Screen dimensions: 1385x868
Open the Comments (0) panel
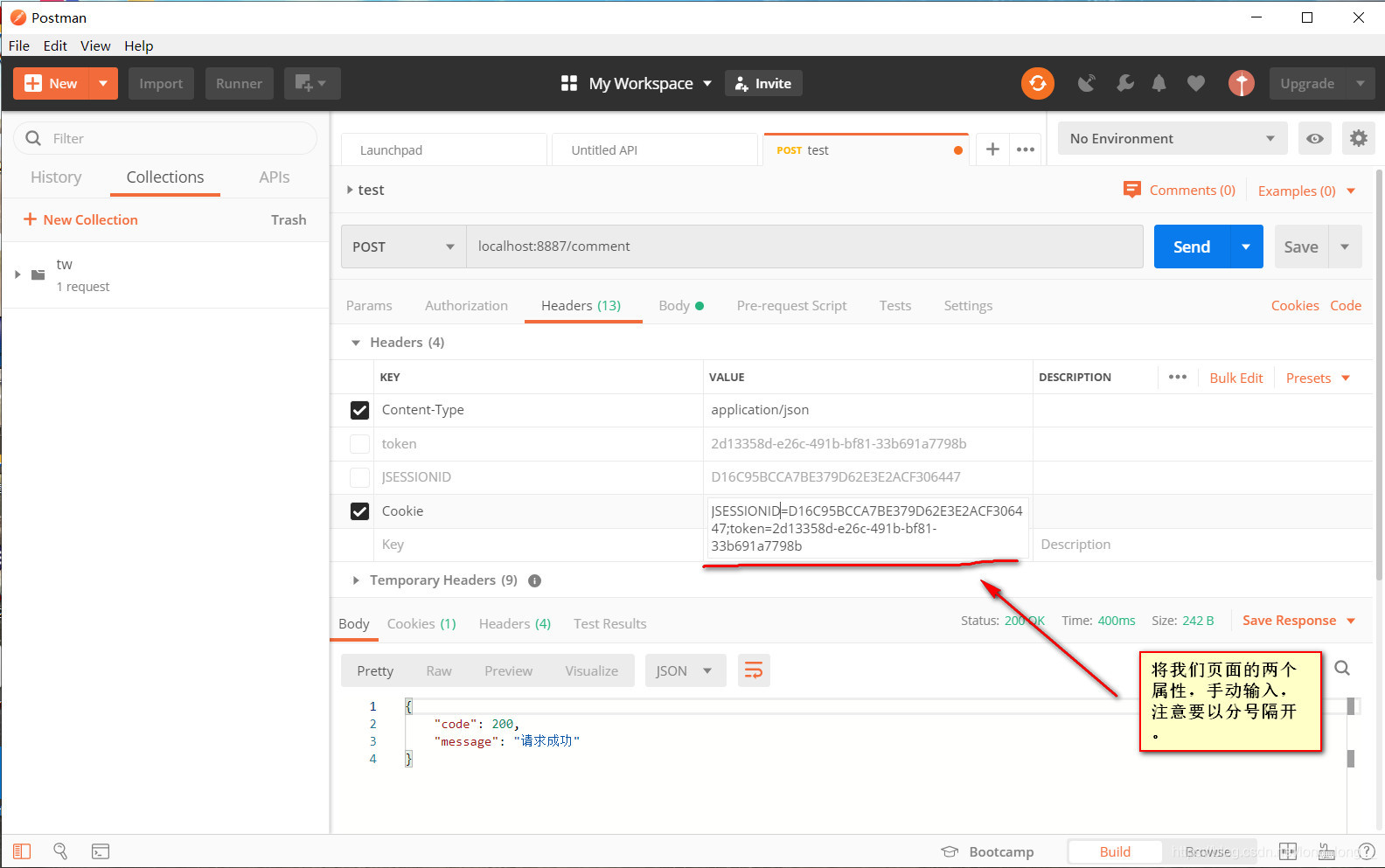click(x=1180, y=190)
